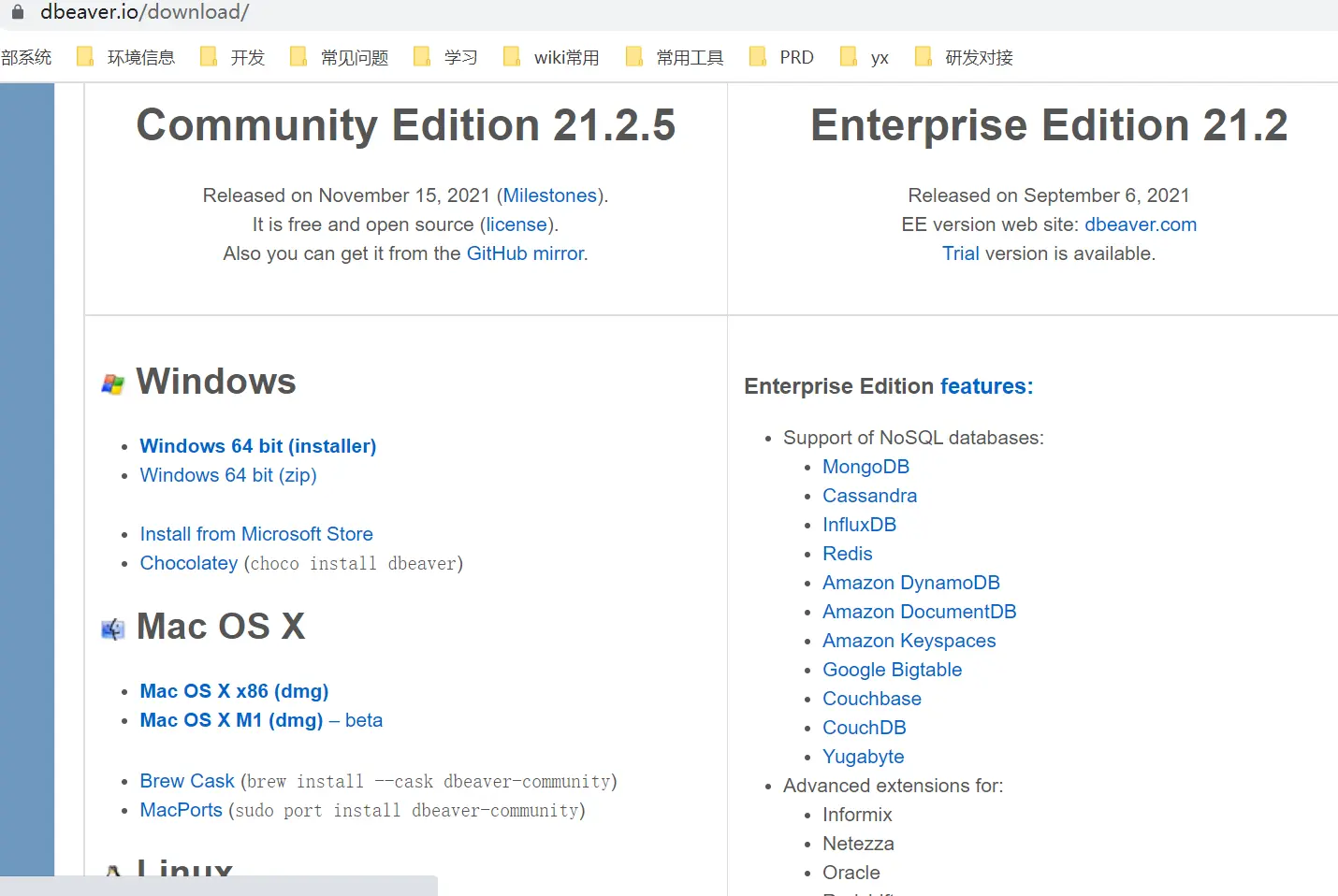Open the 常见问题 bookmark folder icon
1338x896 pixels.
click(298, 57)
